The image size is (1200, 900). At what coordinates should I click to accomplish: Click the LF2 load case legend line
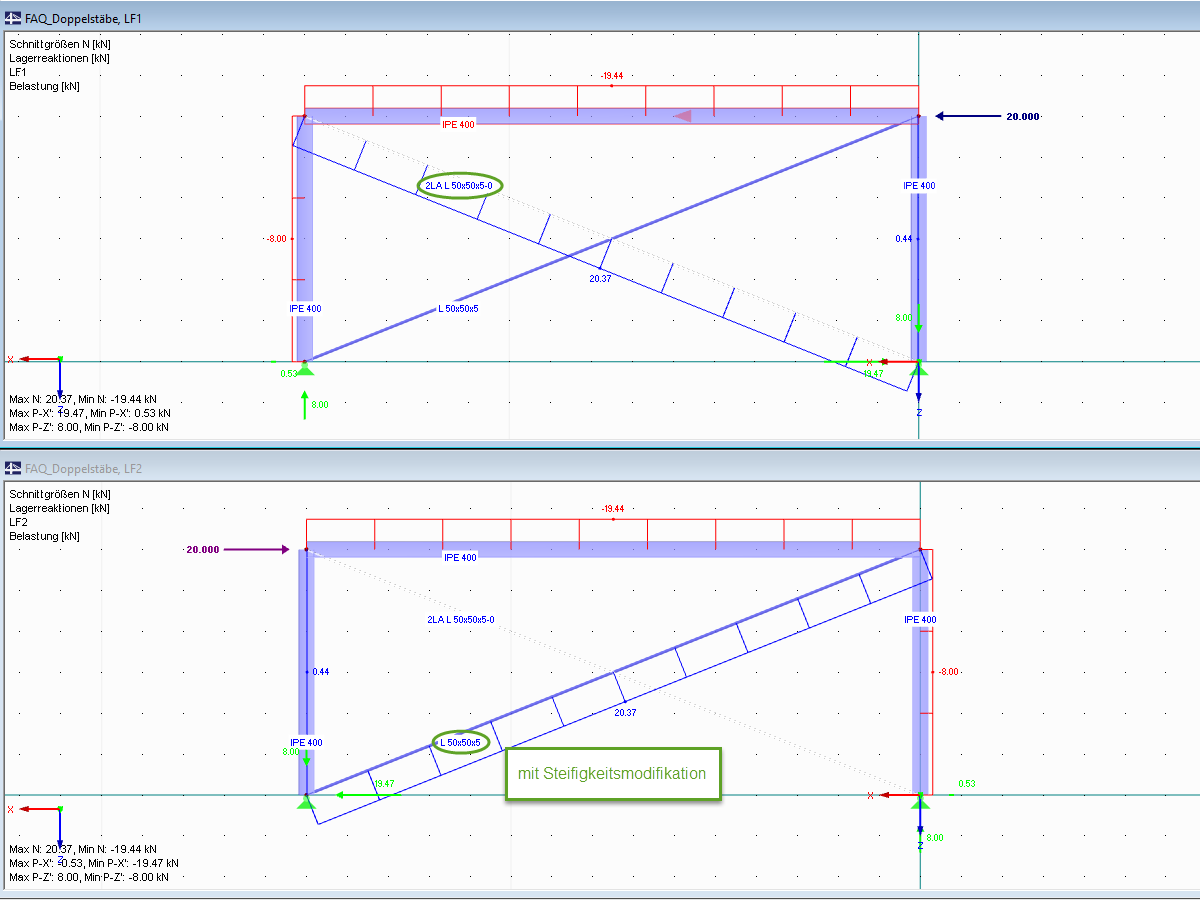(x=19, y=522)
